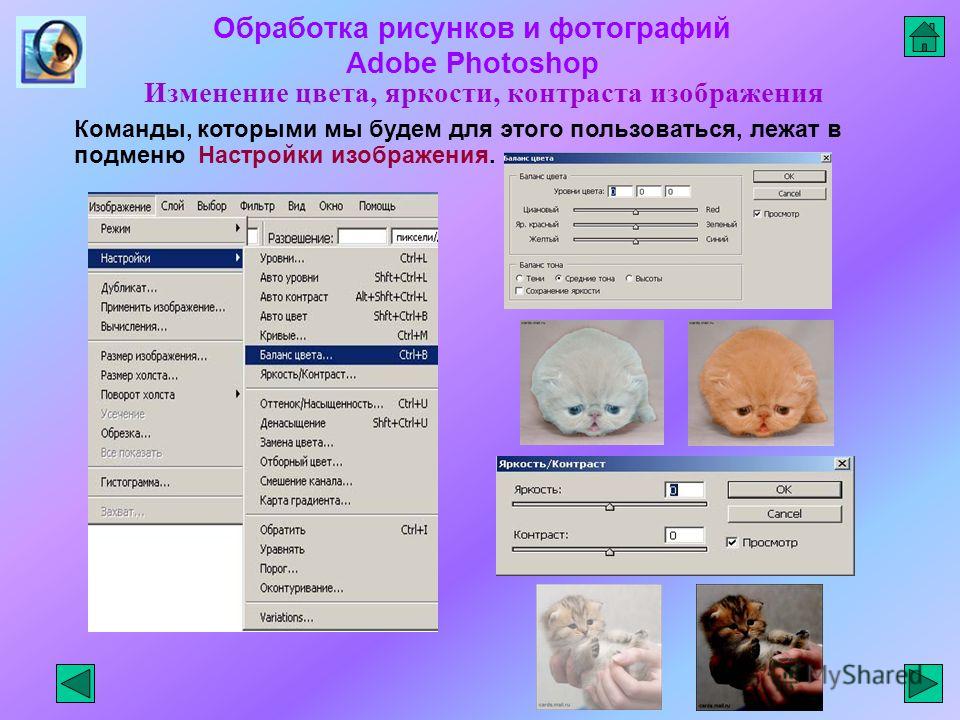
Task: Expand the Режим submenu arrow
Action: point(238,228)
